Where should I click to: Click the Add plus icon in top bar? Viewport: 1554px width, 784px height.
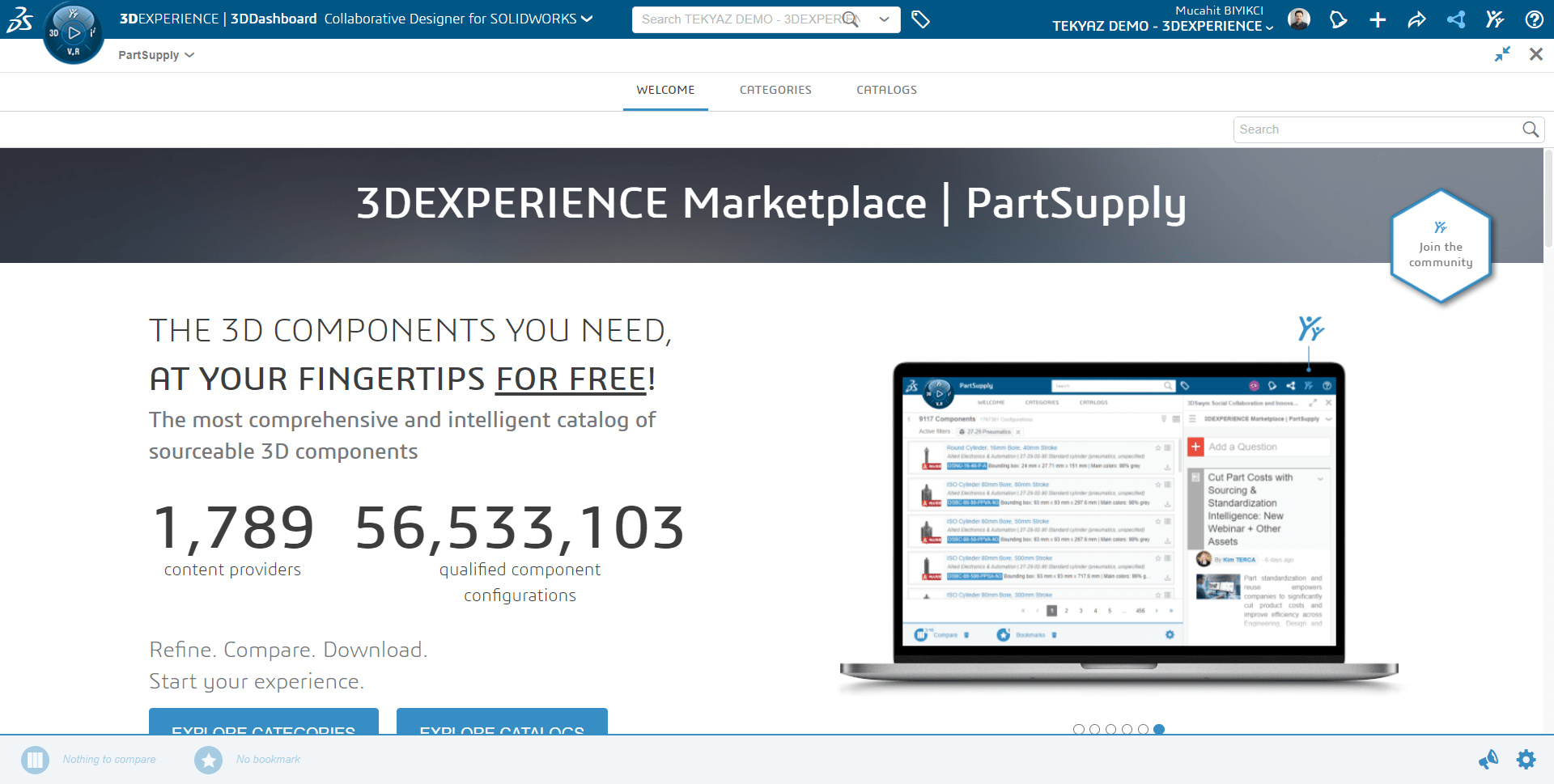1378,19
